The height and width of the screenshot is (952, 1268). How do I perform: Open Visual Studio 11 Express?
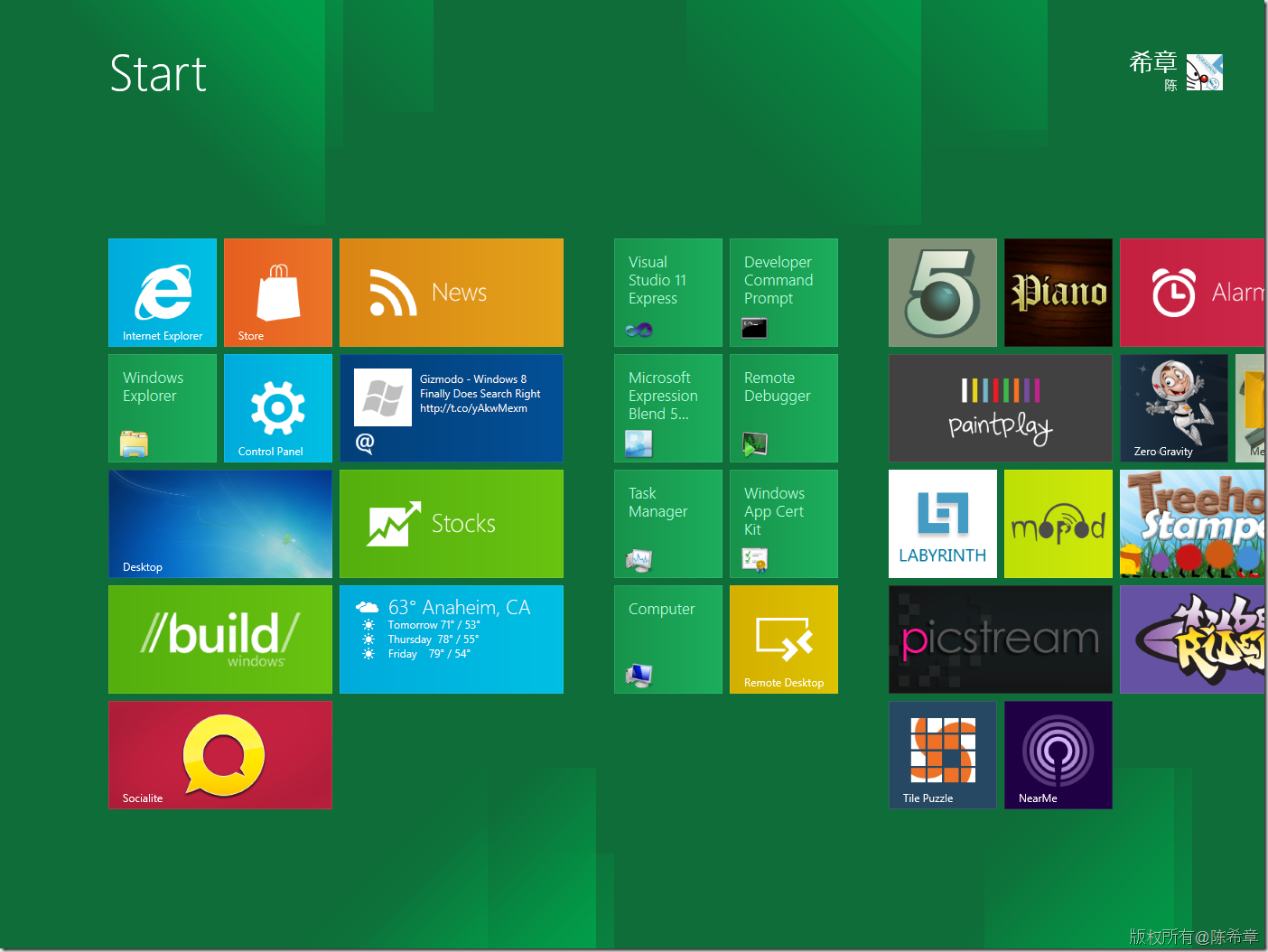click(x=668, y=293)
